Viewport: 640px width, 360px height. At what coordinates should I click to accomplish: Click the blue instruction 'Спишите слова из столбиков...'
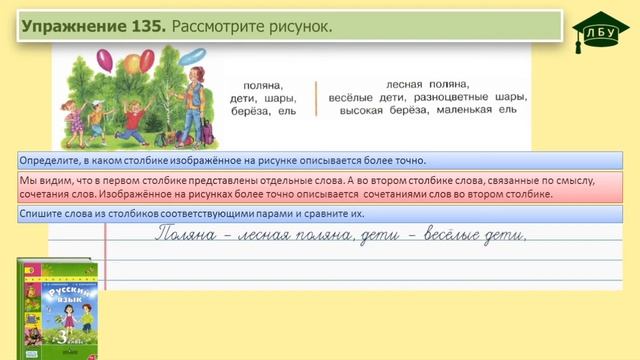click(320, 214)
